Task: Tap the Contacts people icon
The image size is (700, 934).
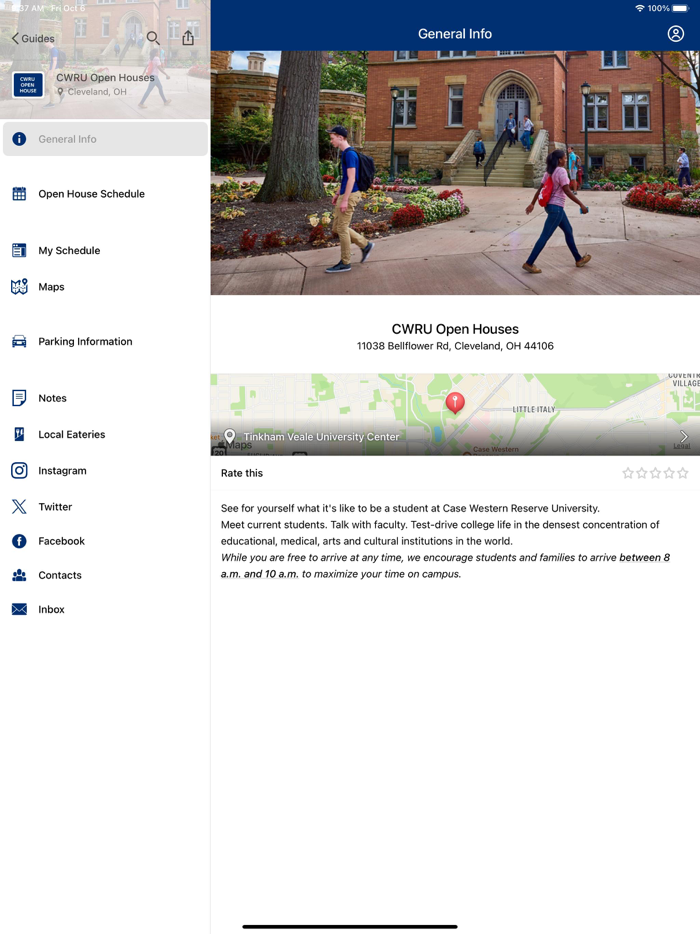Action: click(x=19, y=575)
